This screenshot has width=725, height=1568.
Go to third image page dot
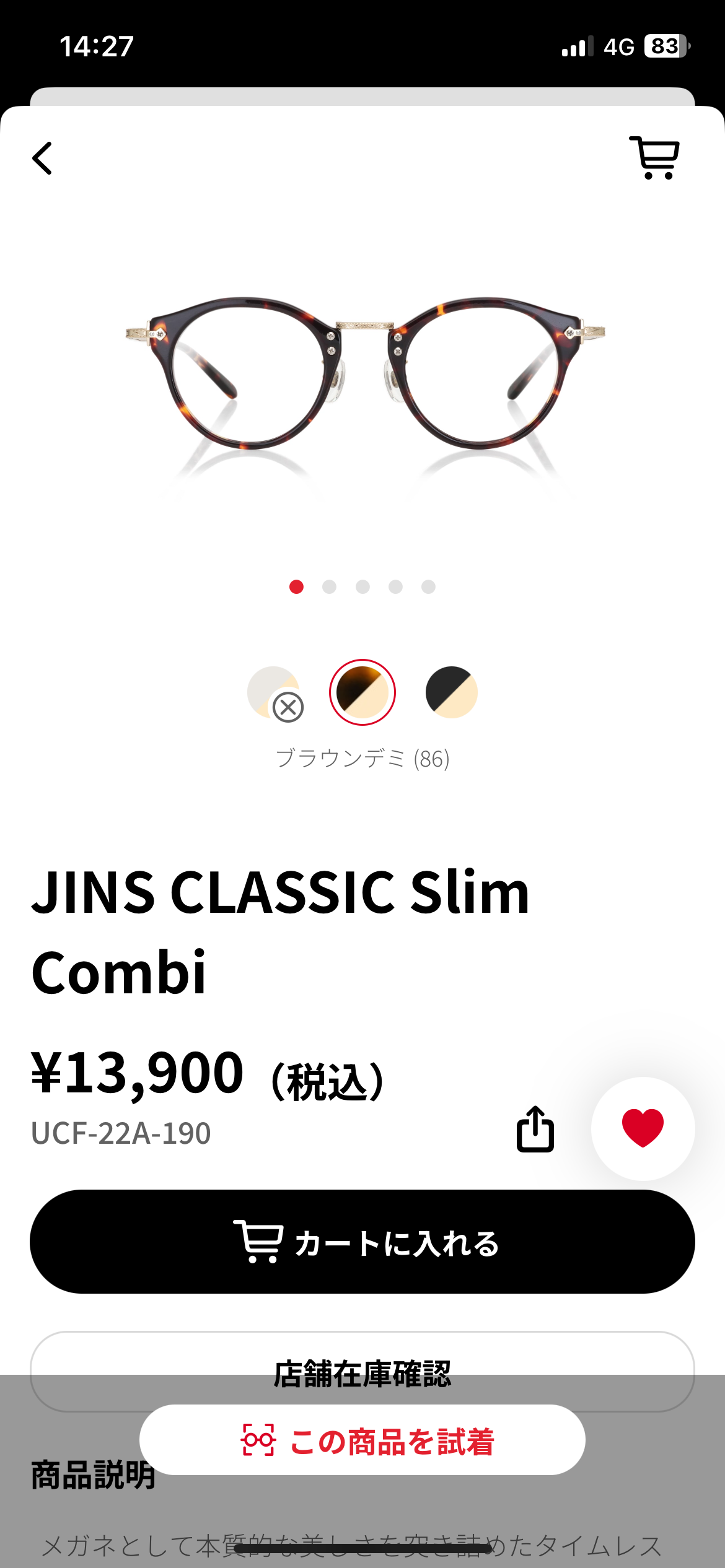click(x=362, y=586)
